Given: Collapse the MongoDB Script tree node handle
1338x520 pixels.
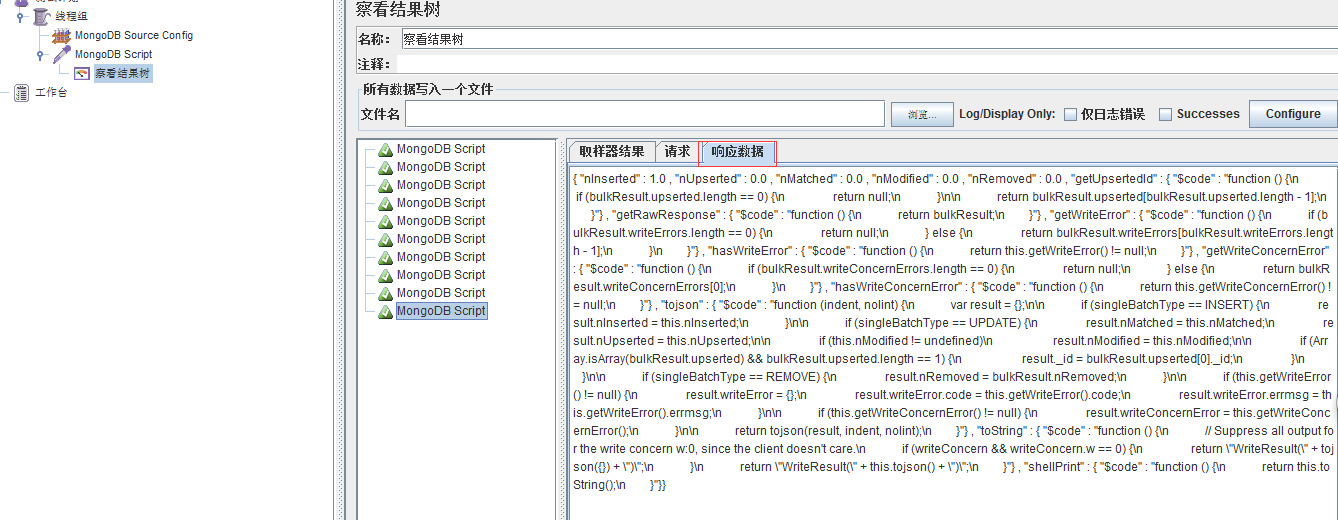Looking at the screenshot, I should 41,55.
